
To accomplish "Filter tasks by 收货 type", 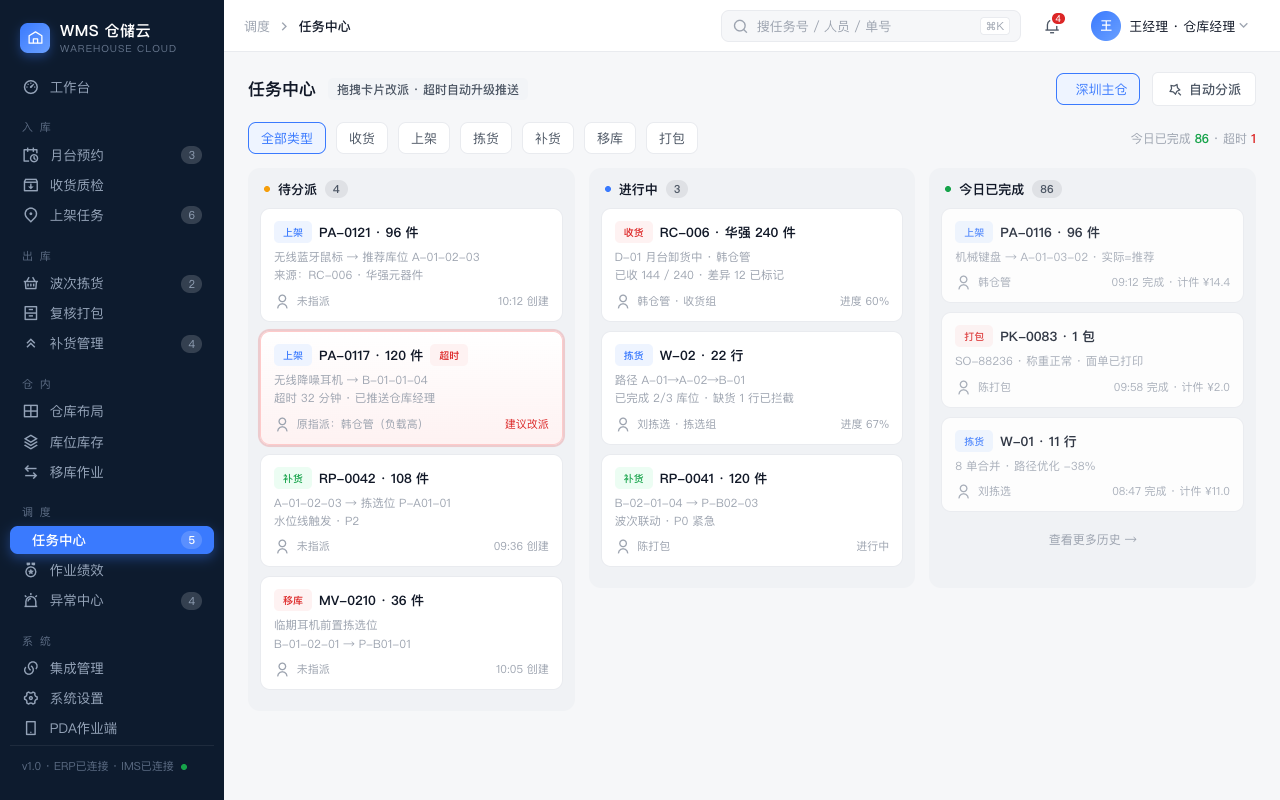I will 362,138.
